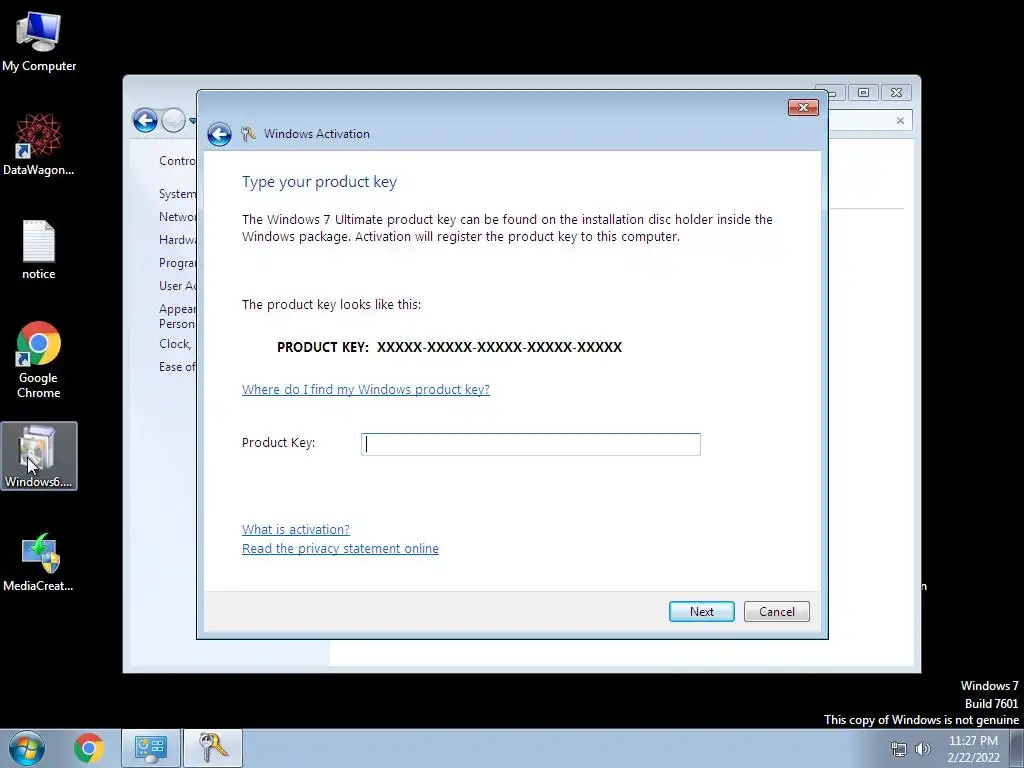Viewport: 1024px width, 768px height.
Task: Open the volume speaker tray icon
Action: click(x=923, y=749)
